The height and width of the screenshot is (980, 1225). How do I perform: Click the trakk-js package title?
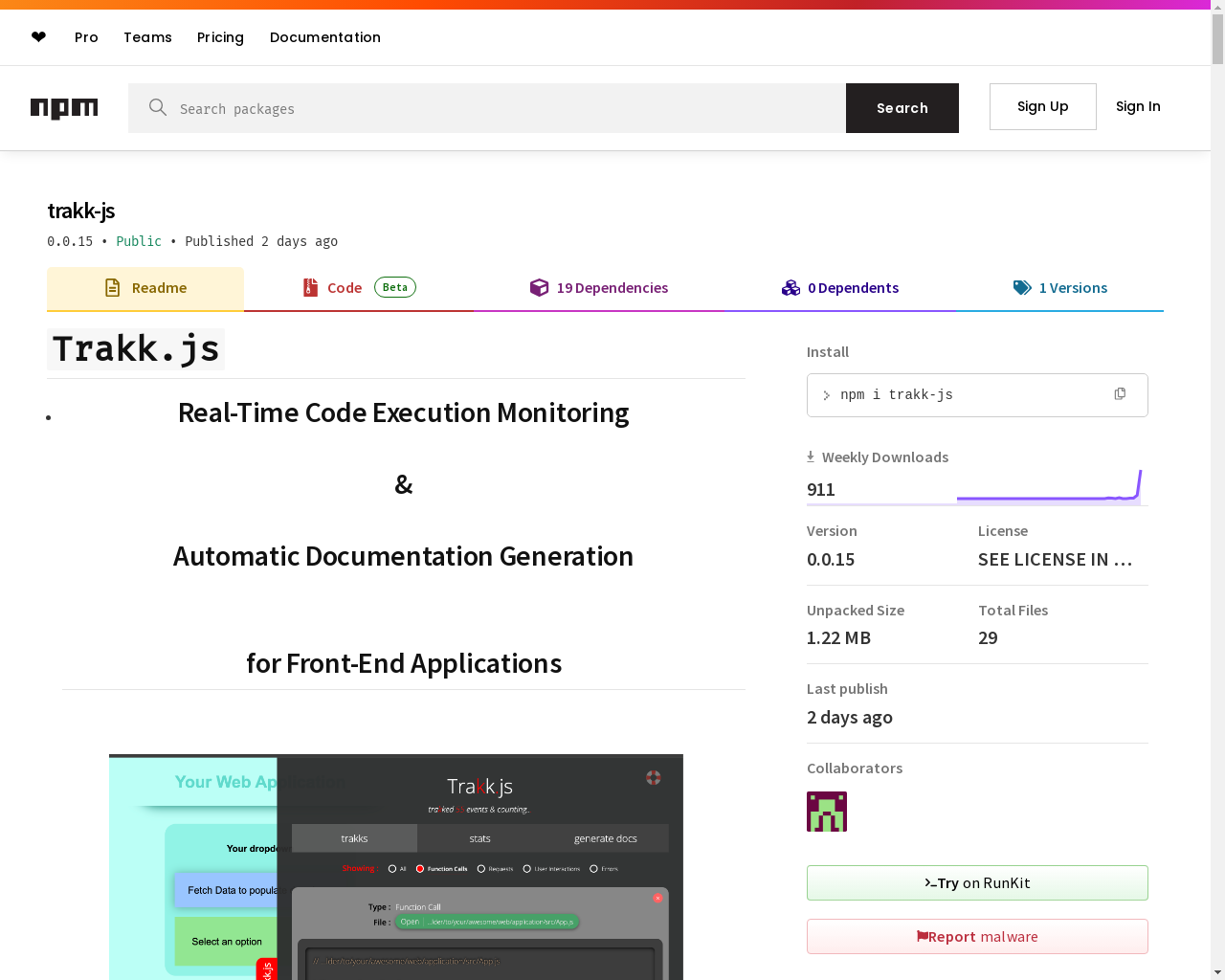81,211
